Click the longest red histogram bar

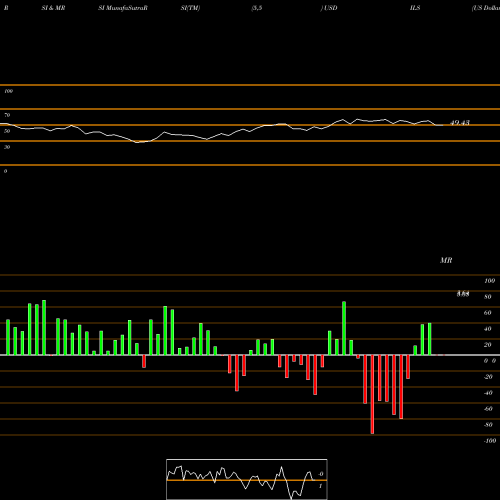372,394
